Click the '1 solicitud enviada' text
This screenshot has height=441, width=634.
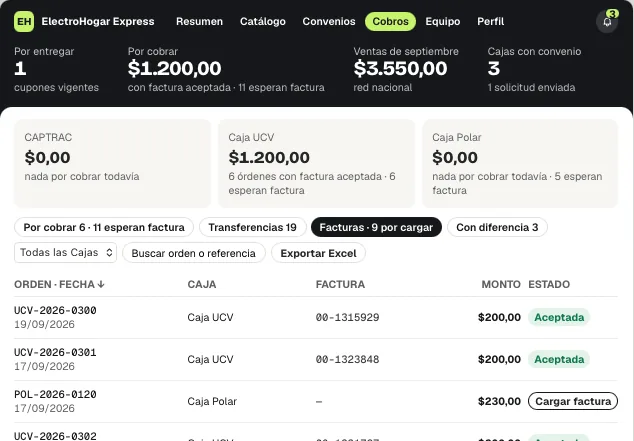[531, 88]
